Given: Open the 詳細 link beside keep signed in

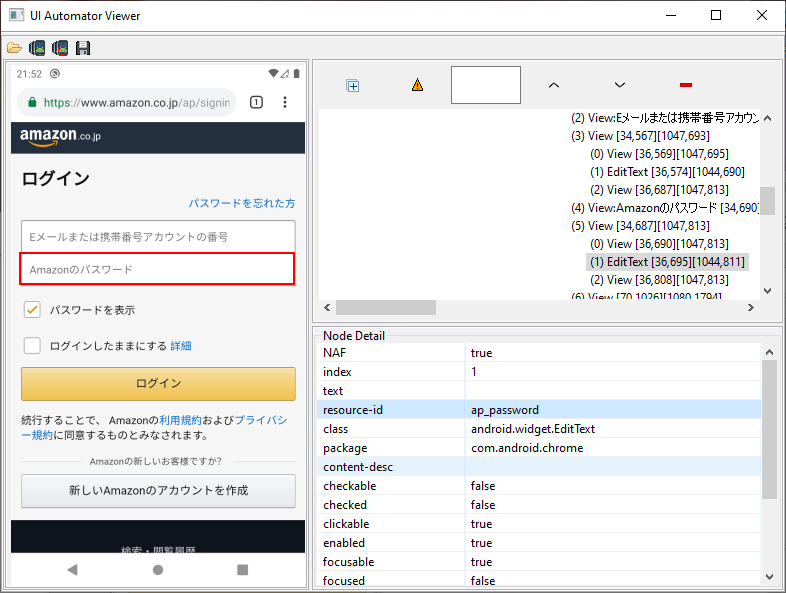Looking at the screenshot, I should pos(181,346).
